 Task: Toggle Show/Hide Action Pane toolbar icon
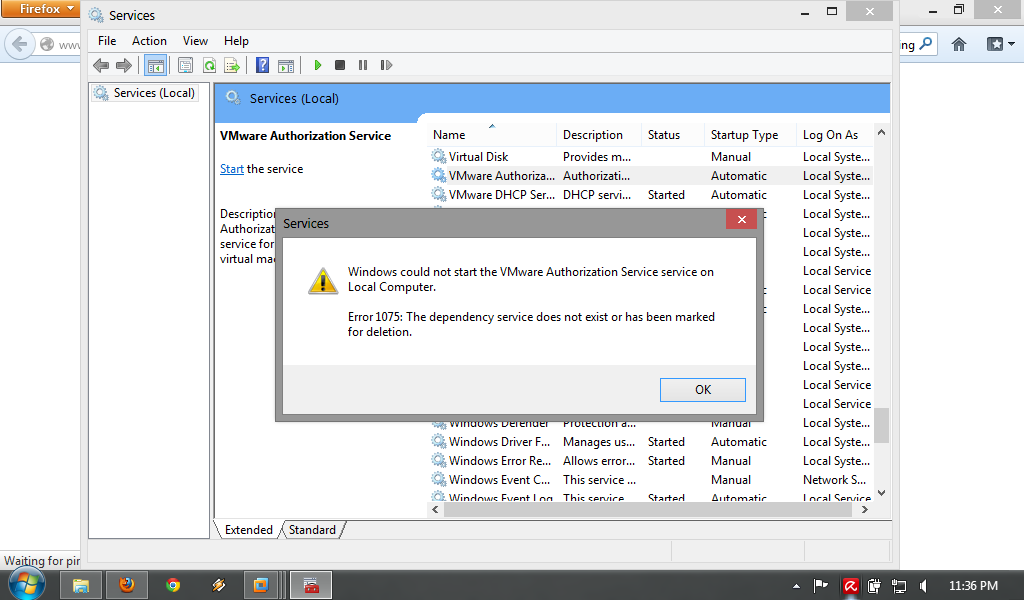click(x=286, y=65)
